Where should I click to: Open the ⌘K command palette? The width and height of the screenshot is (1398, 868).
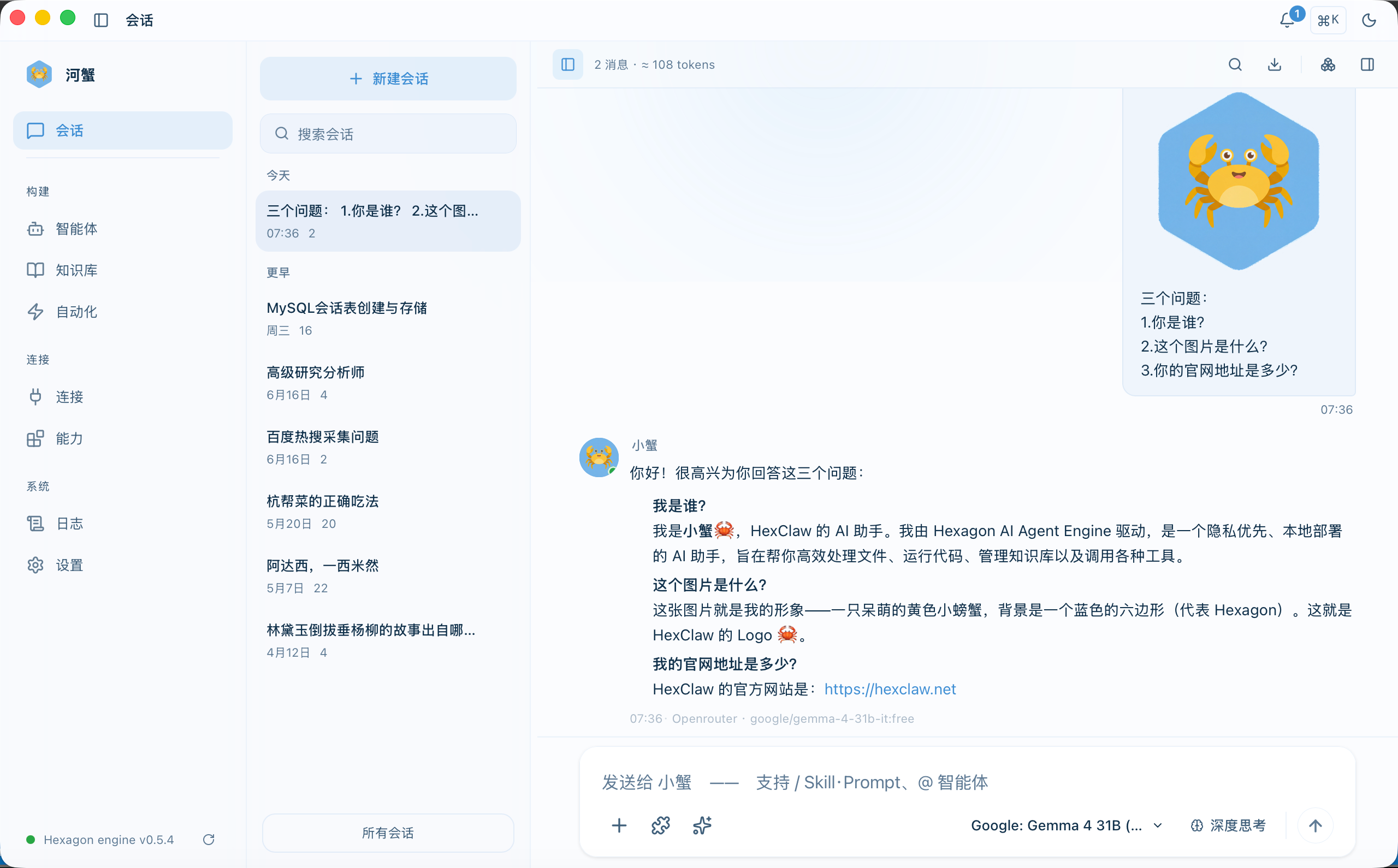[1329, 20]
